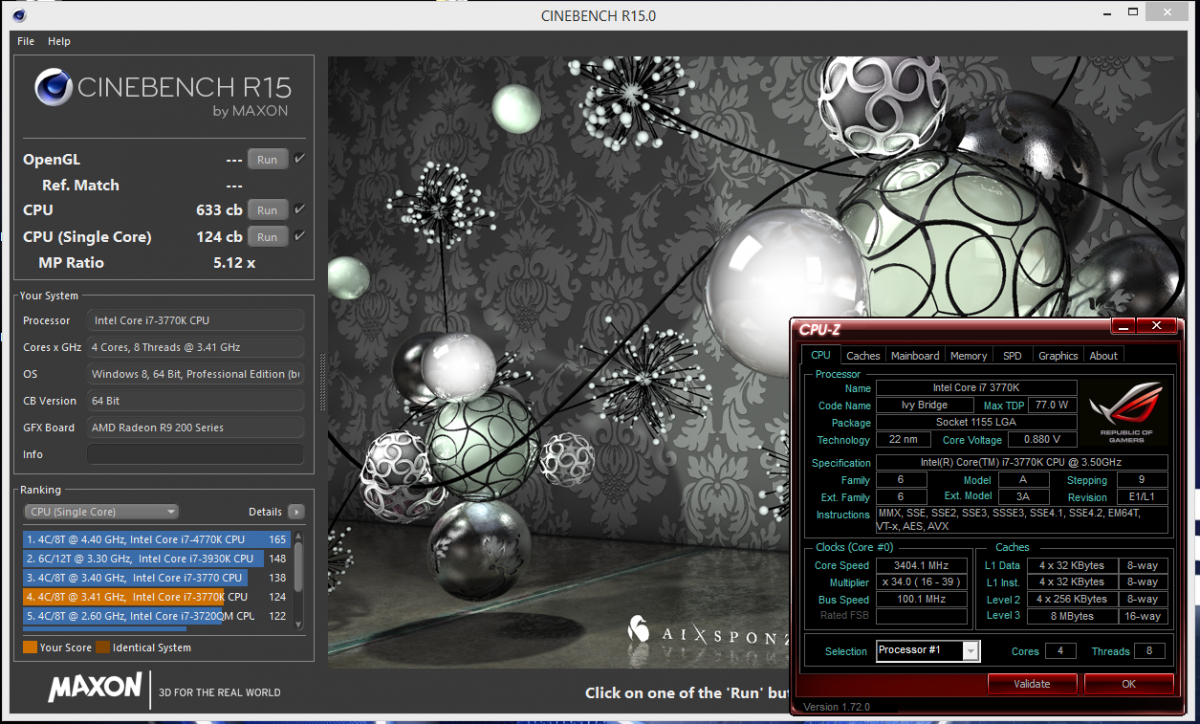Click the Version 1.72.0 label in CPU-Z
The image size is (1200, 724).
836,707
